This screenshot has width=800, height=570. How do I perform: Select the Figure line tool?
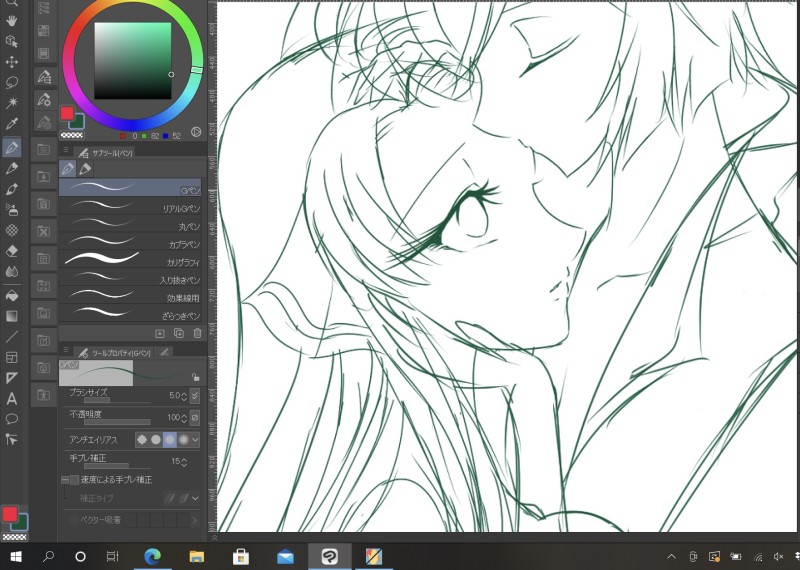coord(12,337)
